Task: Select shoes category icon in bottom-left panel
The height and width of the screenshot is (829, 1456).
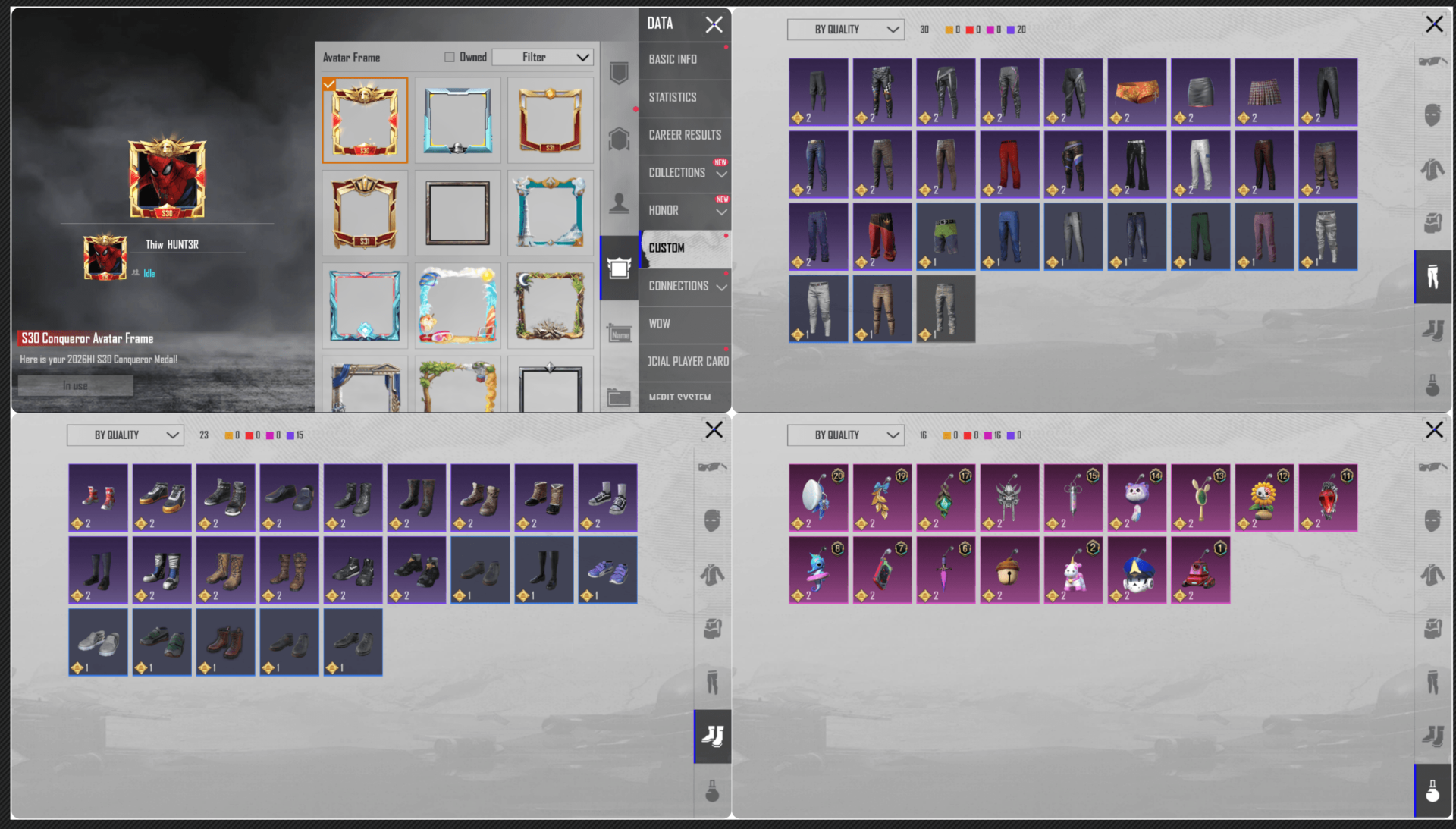Action: pos(712,736)
